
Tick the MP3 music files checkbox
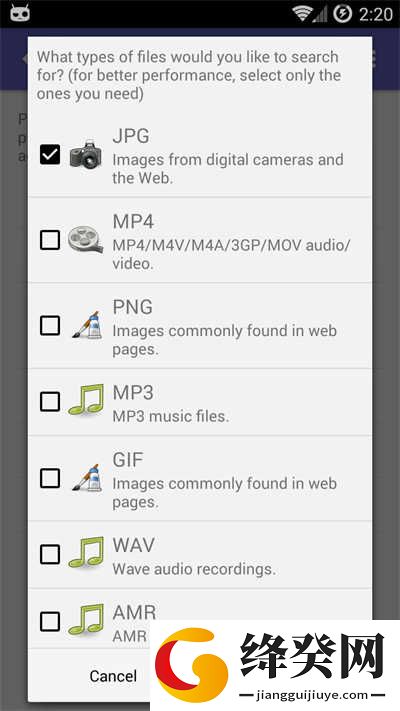pyautogui.click(x=50, y=401)
